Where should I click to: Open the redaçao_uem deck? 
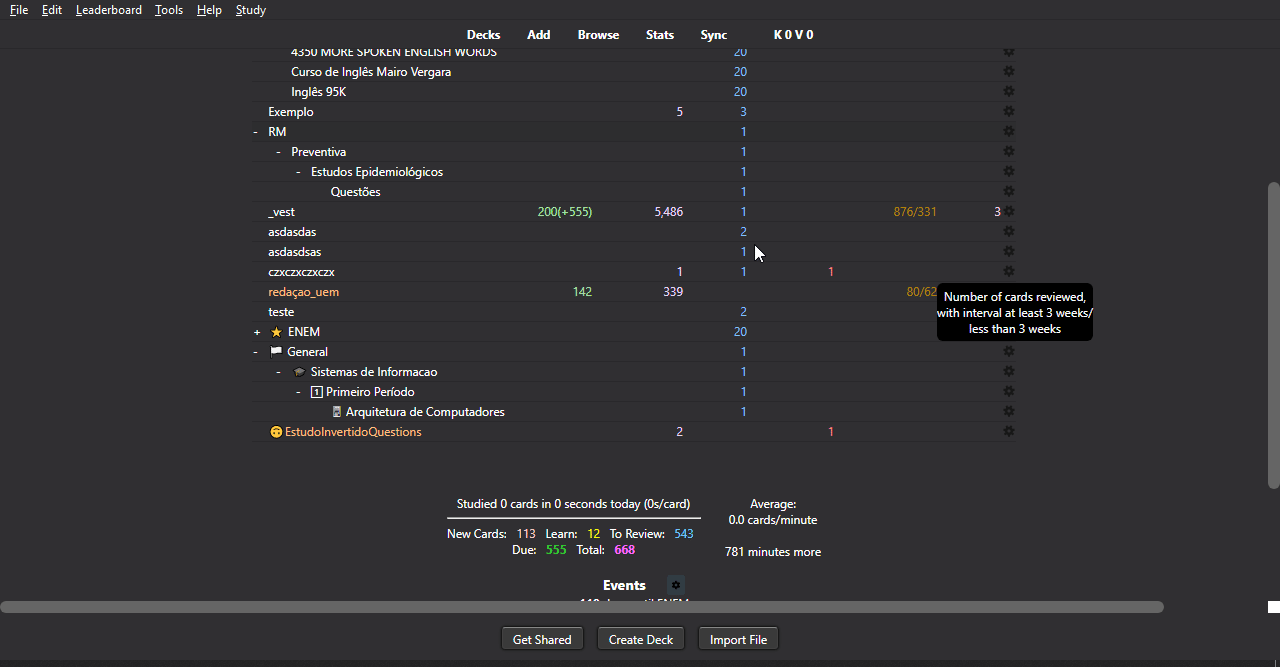(303, 292)
